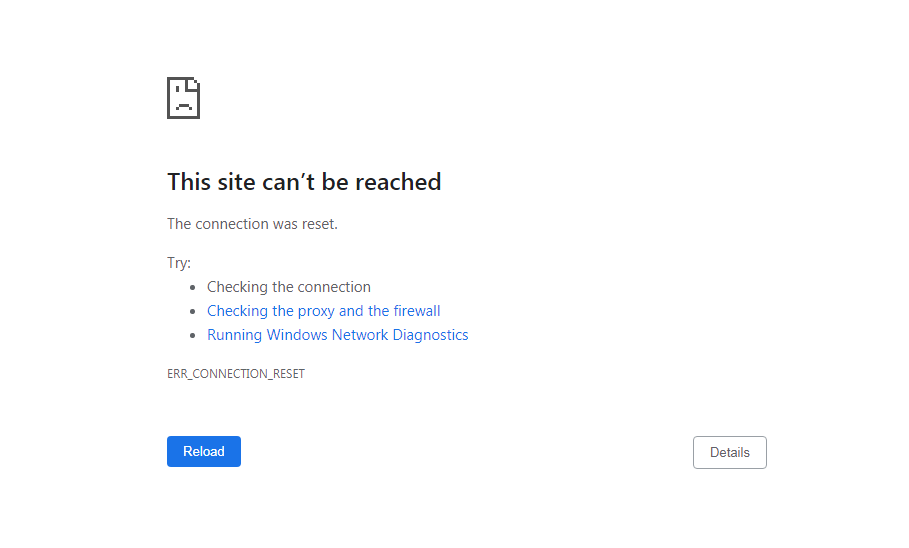Click the Try: label
Viewport: 909px width, 548px height.
(x=179, y=263)
